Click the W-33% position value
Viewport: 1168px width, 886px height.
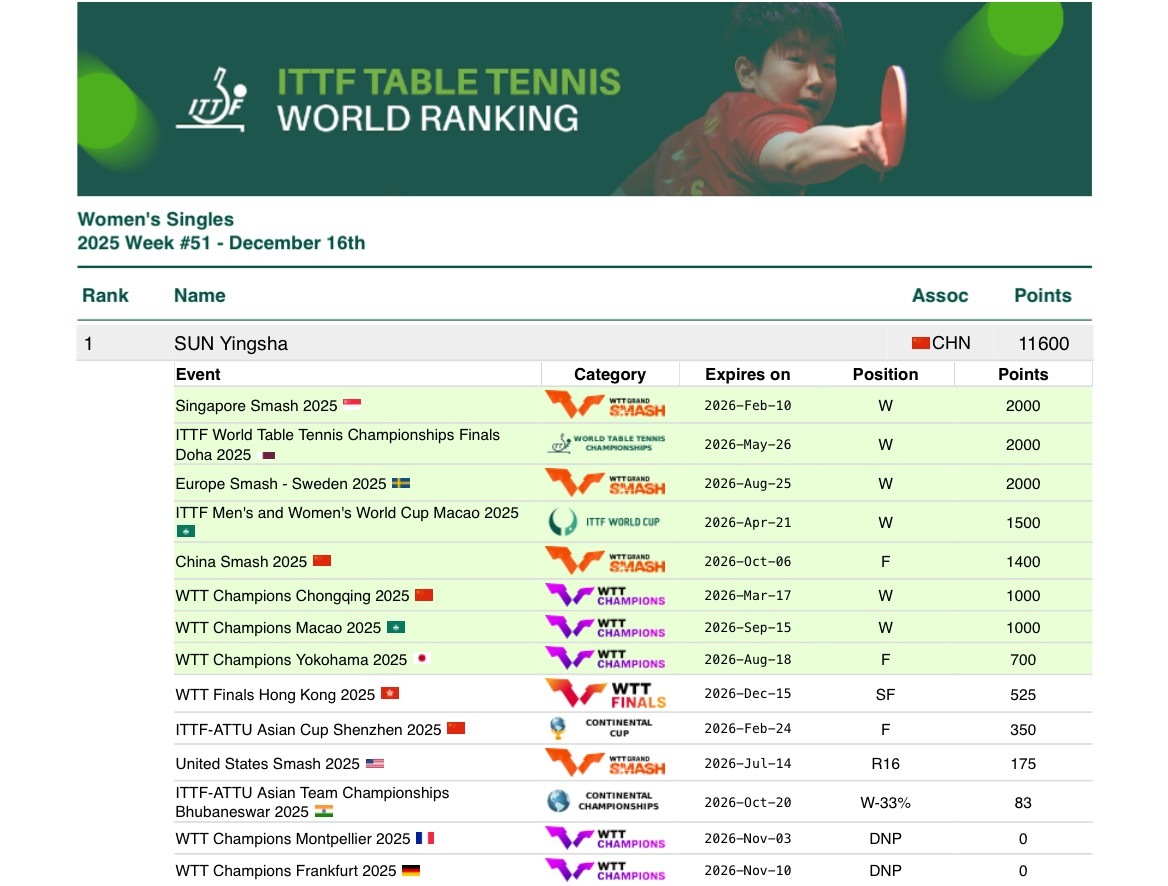tap(886, 803)
